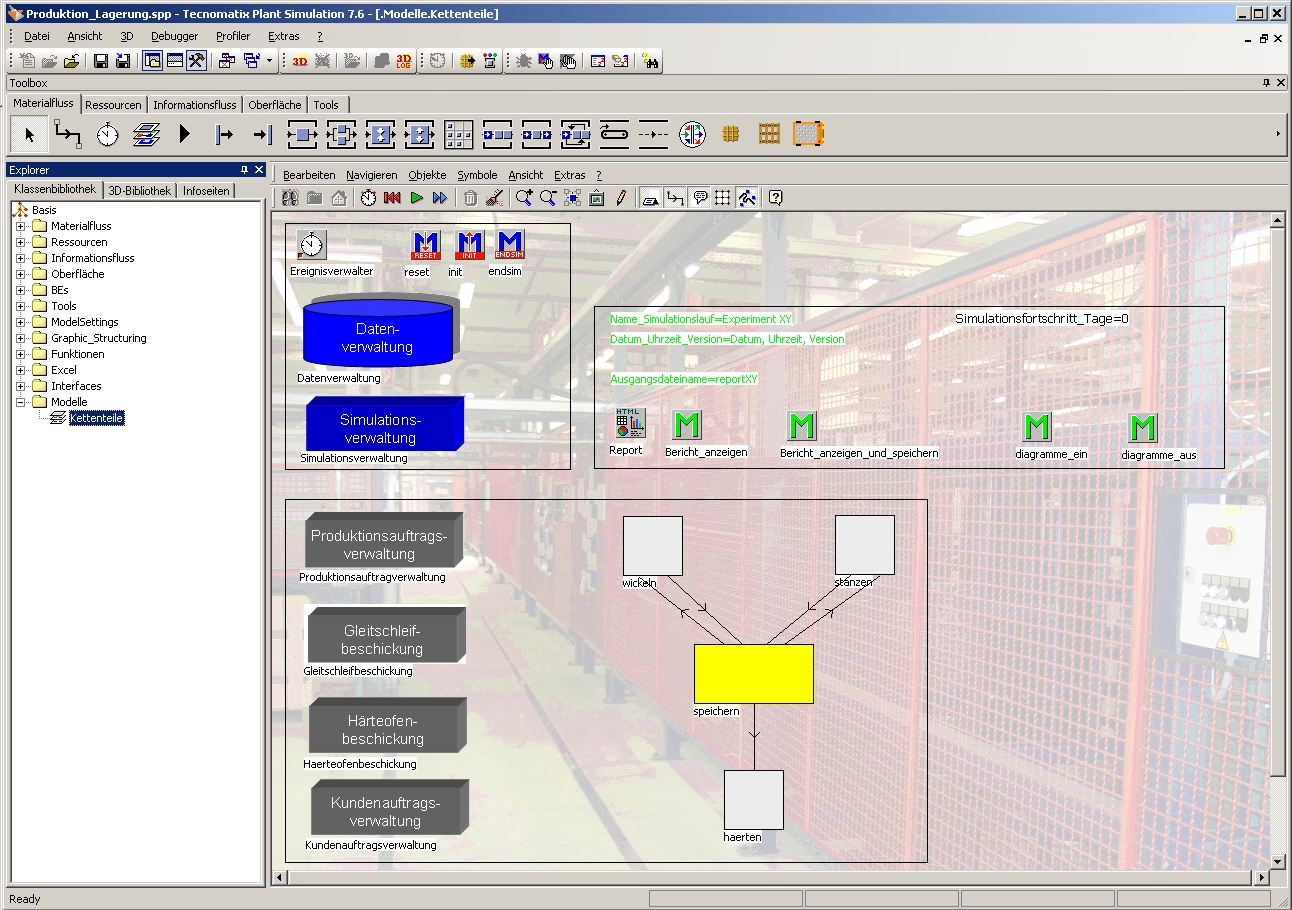Collapse the Modelle folder

point(20,402)
